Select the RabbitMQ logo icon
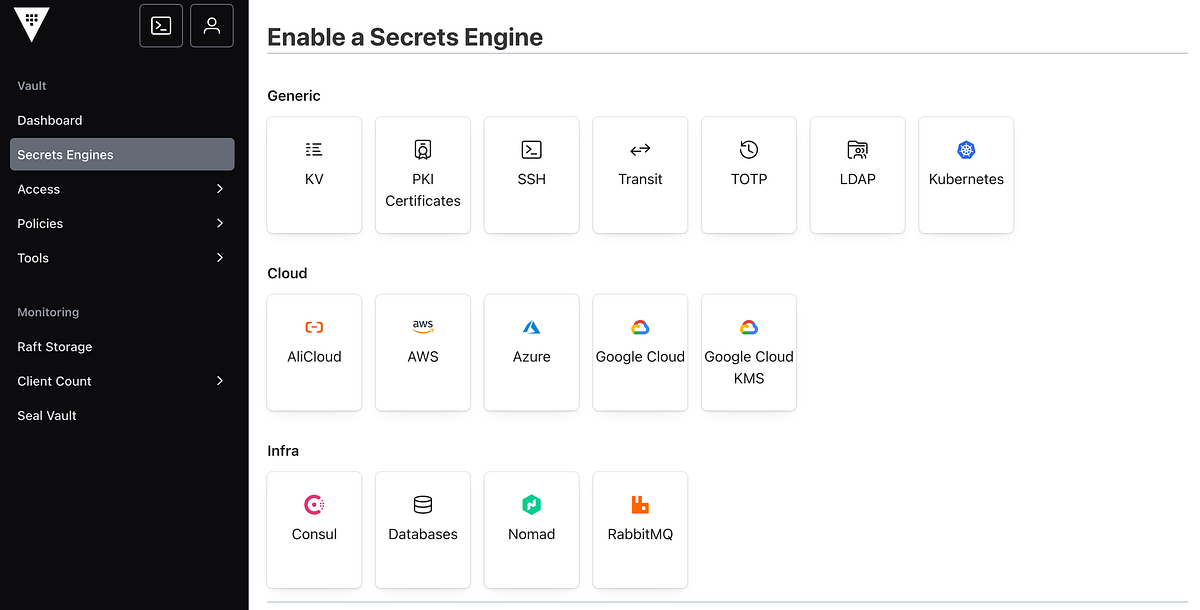The height and width of the screenshot is (610, 1200). pos(640,505)
